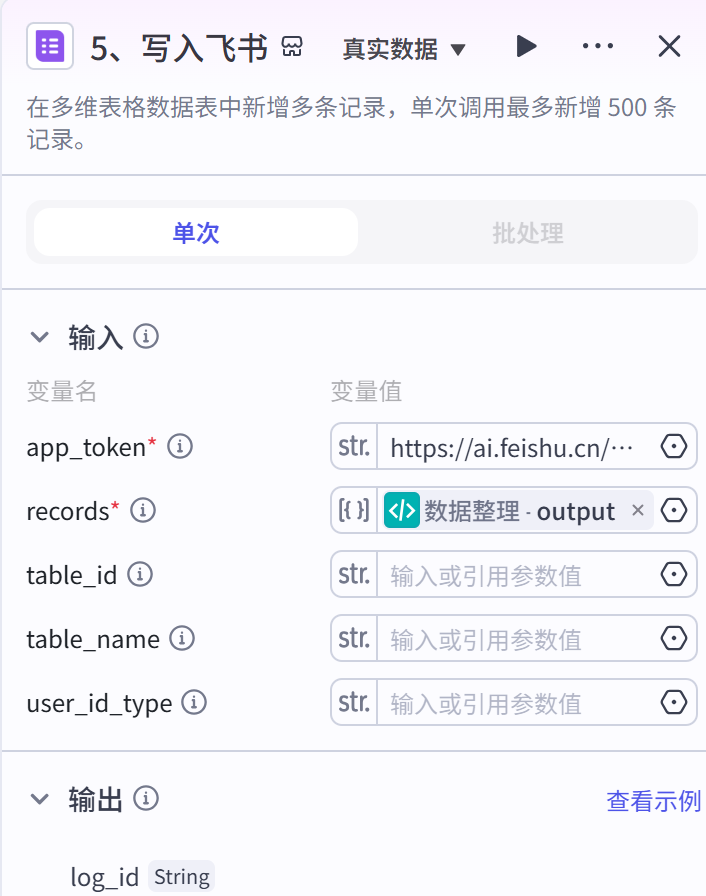
Task: Select the 单次 tab
Action: click(196, 233)
